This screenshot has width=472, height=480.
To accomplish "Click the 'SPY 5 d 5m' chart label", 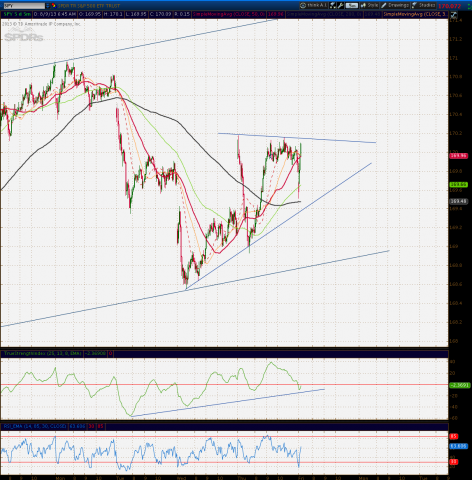I will [17, 14].
